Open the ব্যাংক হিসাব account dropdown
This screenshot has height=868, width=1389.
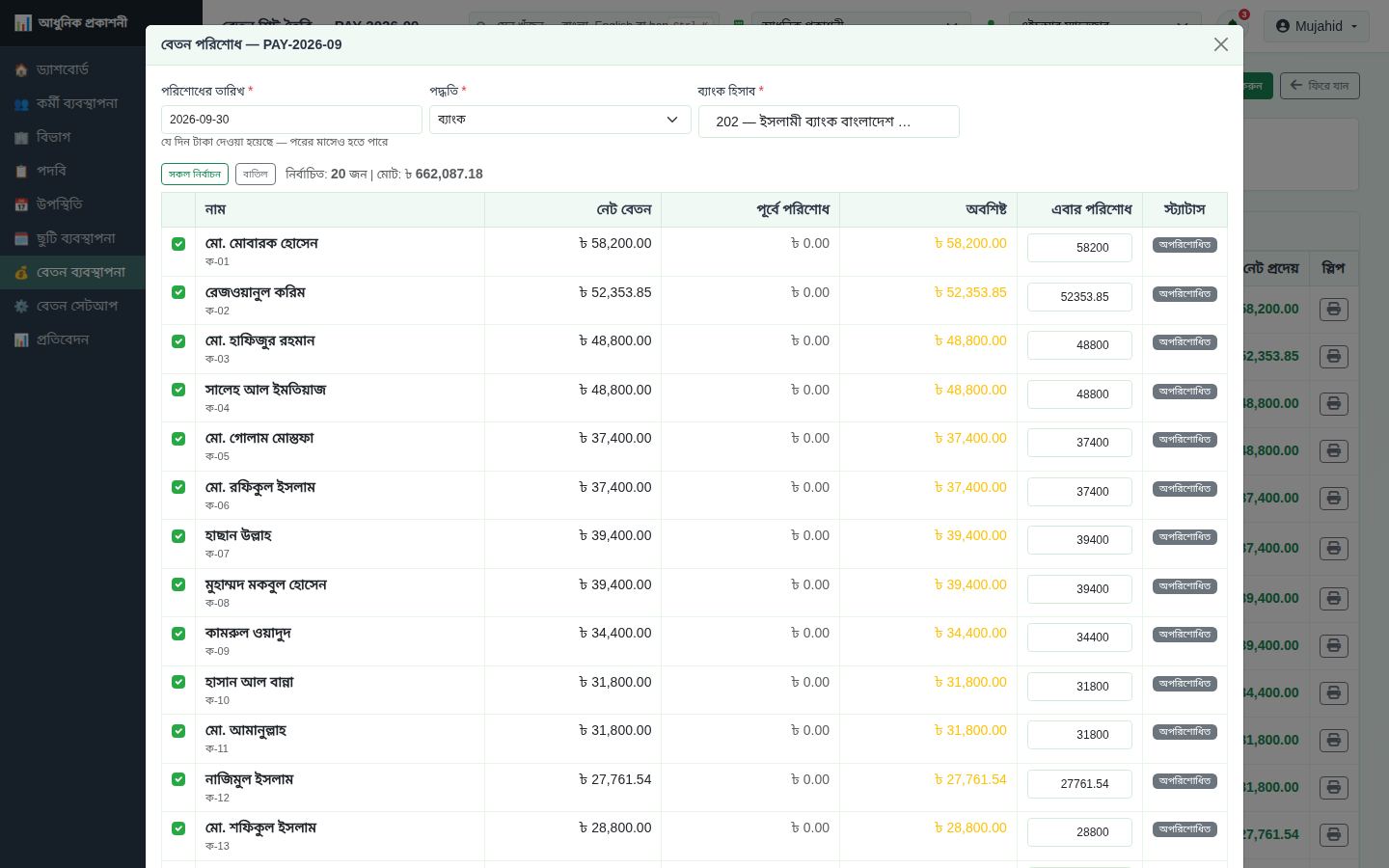(829, 122)
